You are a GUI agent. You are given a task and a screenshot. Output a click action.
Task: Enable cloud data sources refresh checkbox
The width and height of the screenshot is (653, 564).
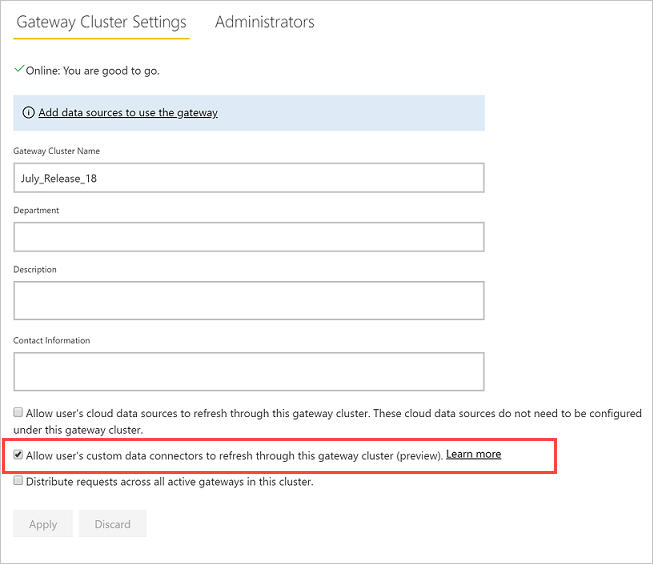18,412
